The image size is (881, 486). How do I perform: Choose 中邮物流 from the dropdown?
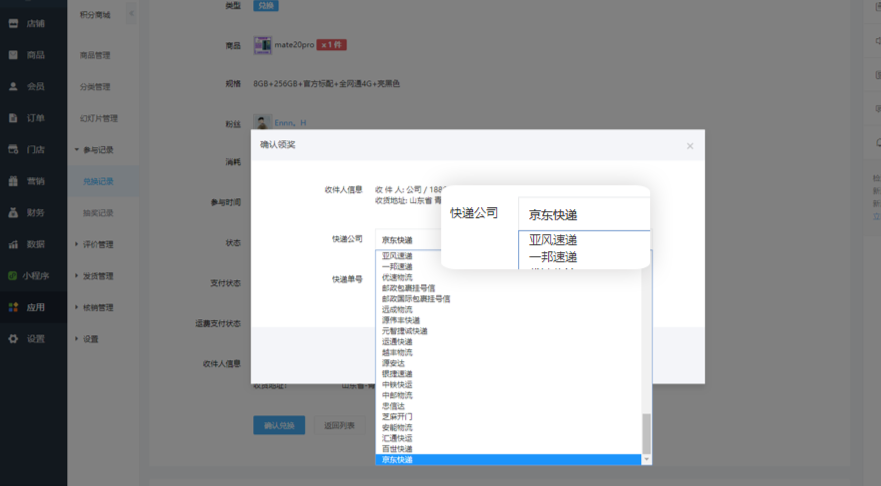coord(508,395)
